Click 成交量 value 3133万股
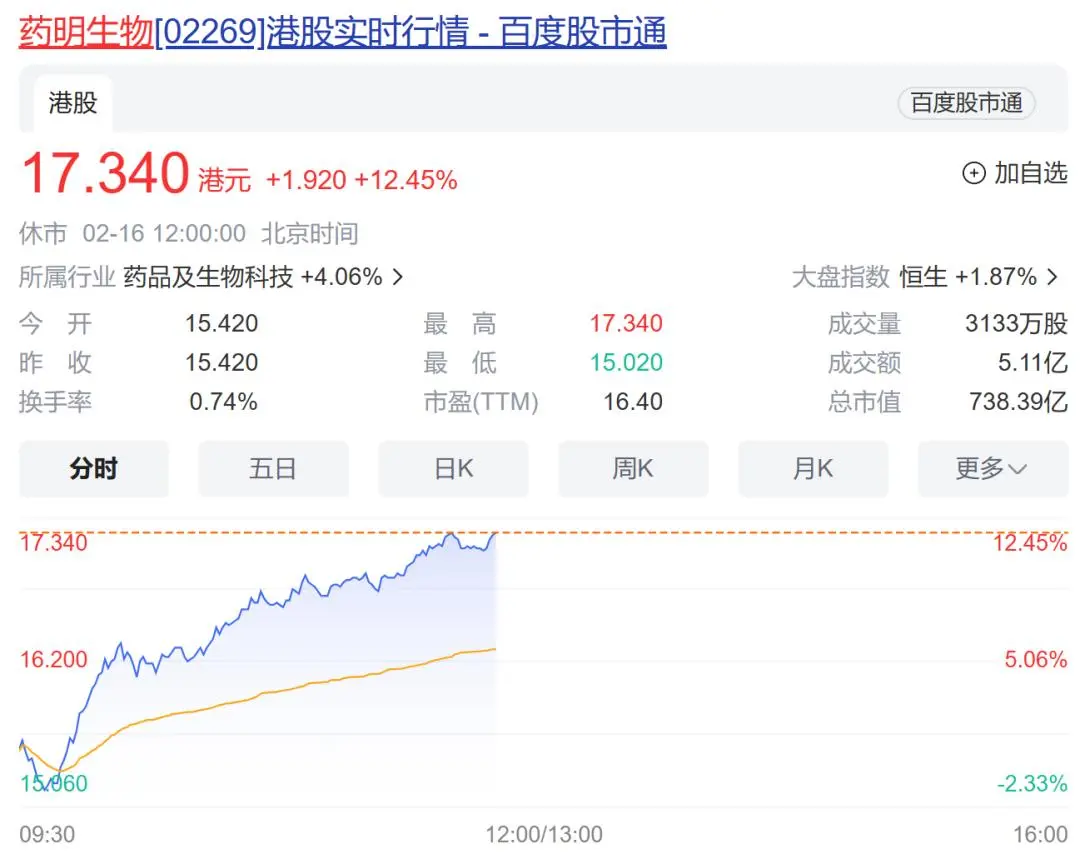This screenshot has height=854, width=1080. pyautogui.click(x=1016, y=323)
